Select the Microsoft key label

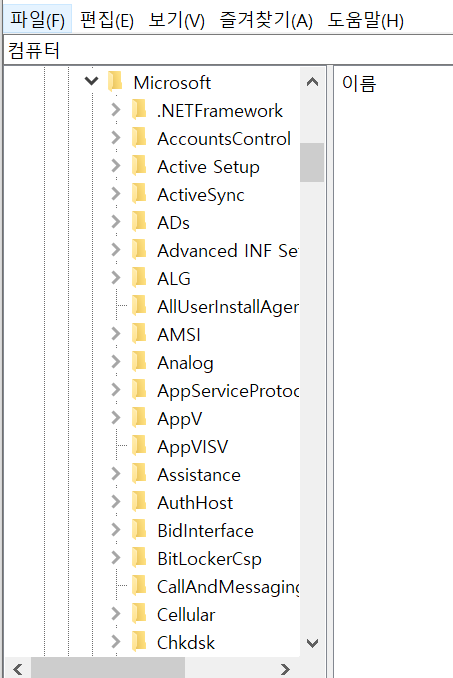pyautogui.click(x=172, y=83)
